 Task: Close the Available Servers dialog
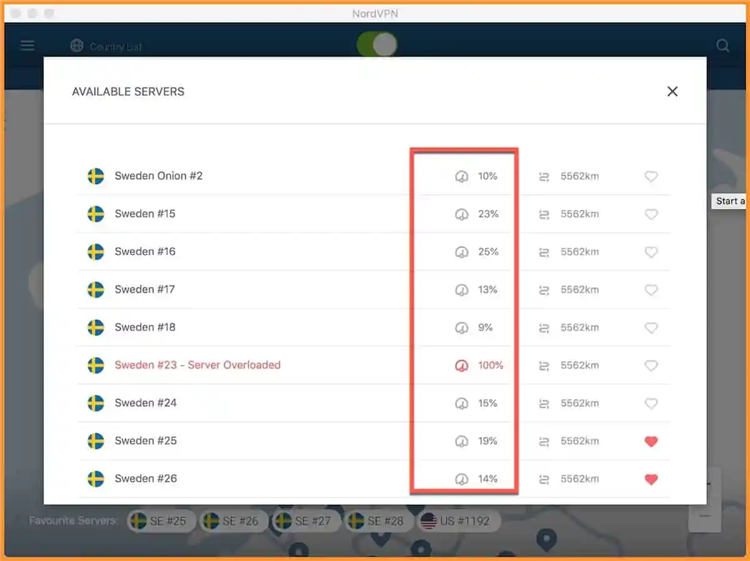click(x=672, y=91)
